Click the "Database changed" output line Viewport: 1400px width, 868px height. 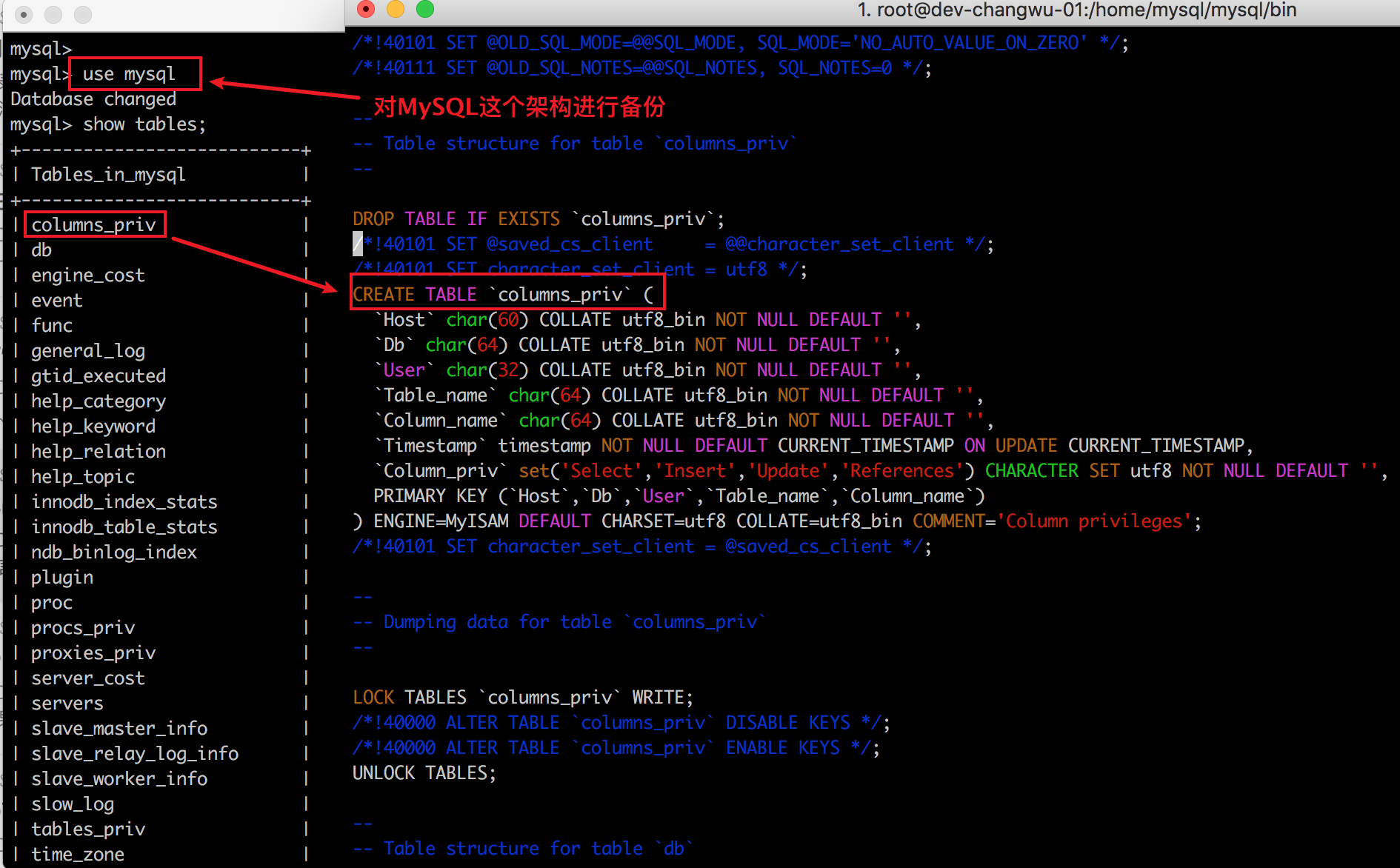click(93, 99)
